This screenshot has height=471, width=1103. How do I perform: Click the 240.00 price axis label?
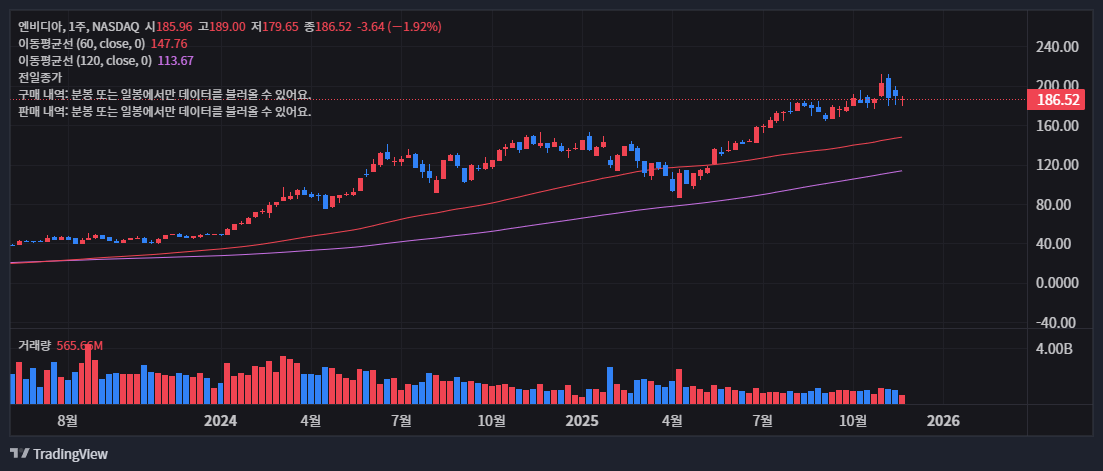tap(1057, 47)
